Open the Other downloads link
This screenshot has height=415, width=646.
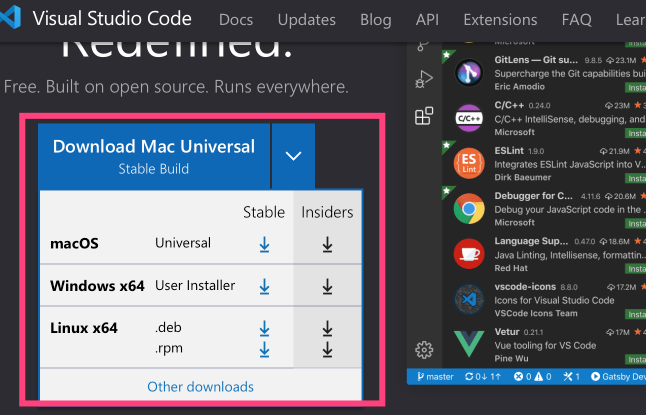201,387
